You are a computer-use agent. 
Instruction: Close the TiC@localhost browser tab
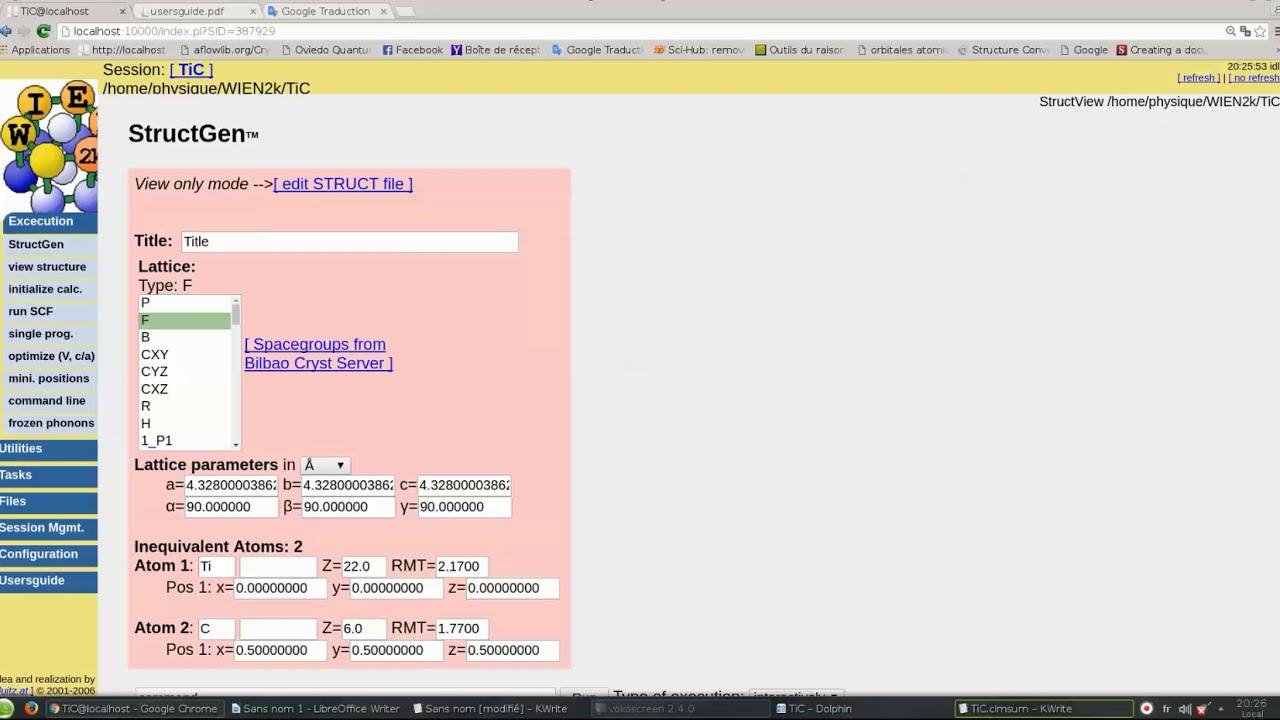coord(123,11)
